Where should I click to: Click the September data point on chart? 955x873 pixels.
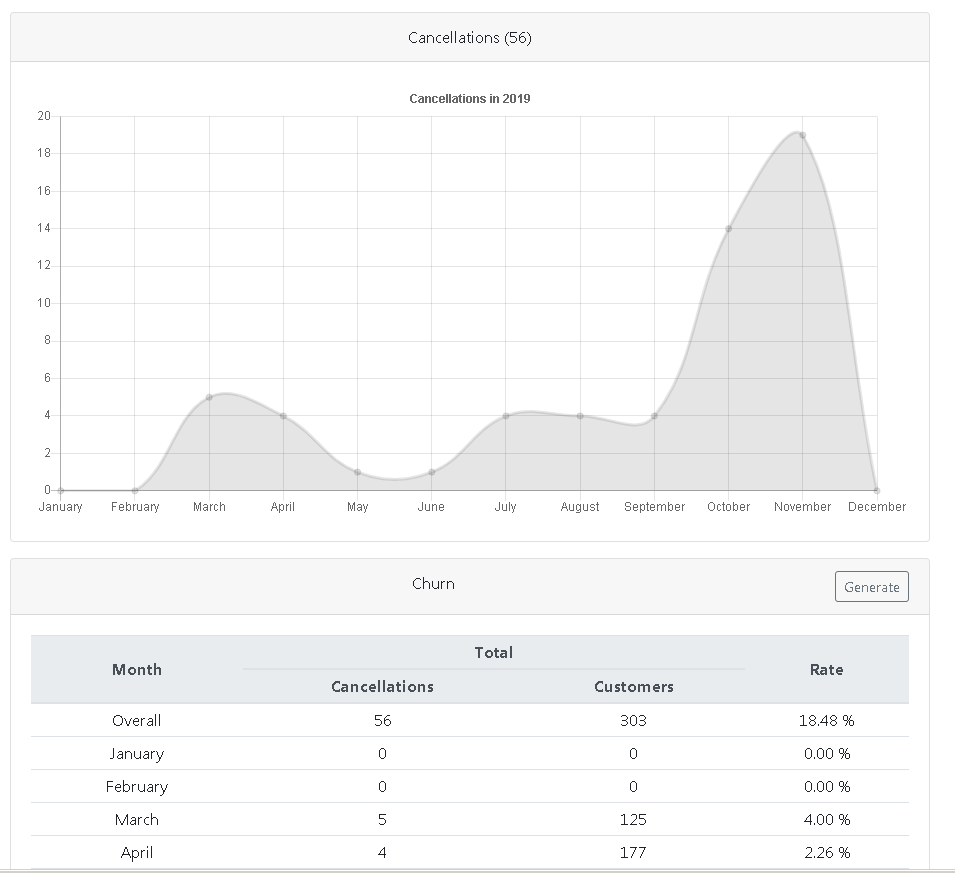coord(654,416)
